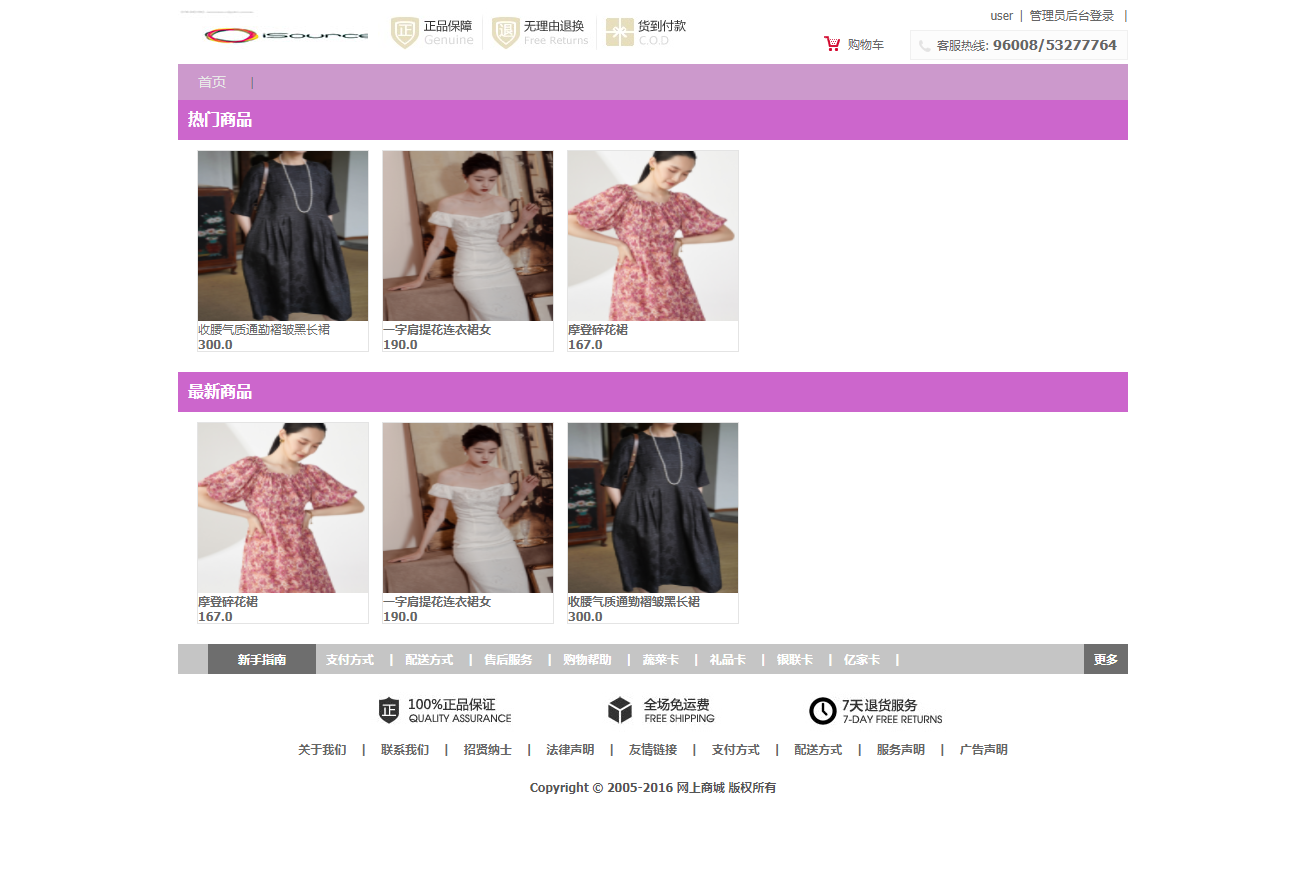1295x883 pixels.
Task: Open the 关于我们 footer link
Action: [322, 750]
